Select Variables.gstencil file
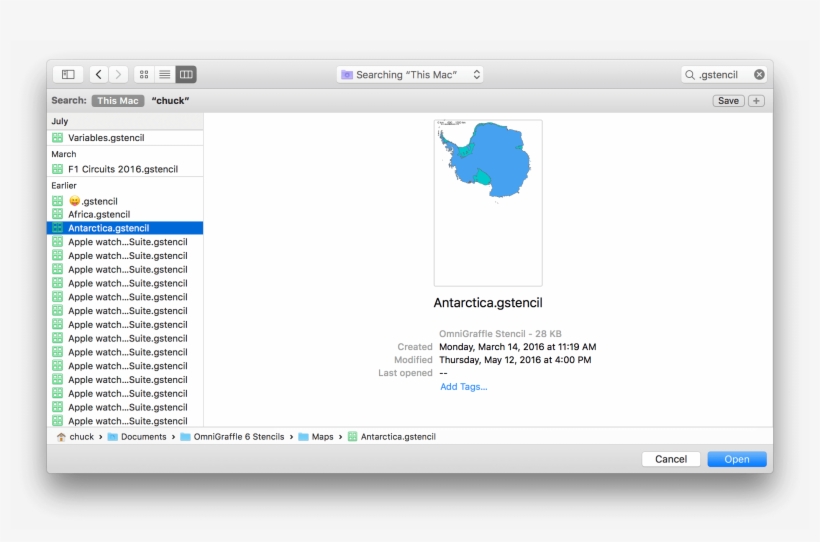 (x=125, y=138)
